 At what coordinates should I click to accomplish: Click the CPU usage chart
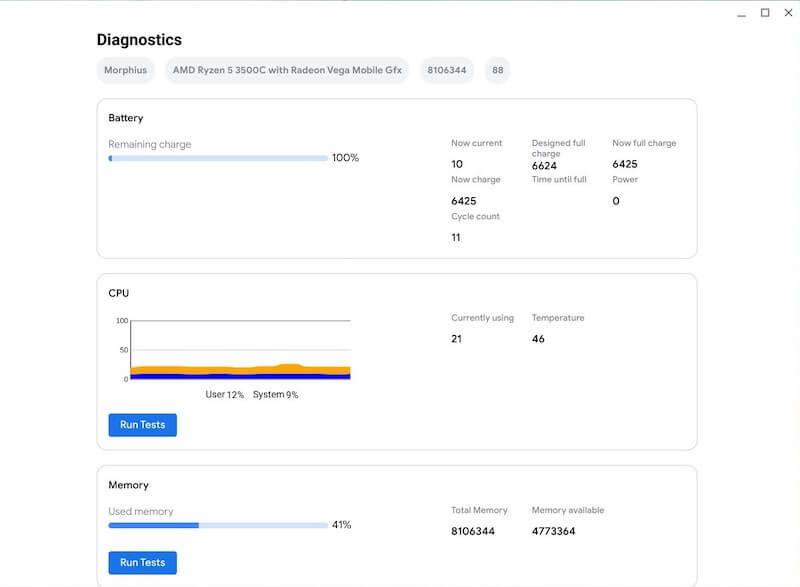point(240,350)
